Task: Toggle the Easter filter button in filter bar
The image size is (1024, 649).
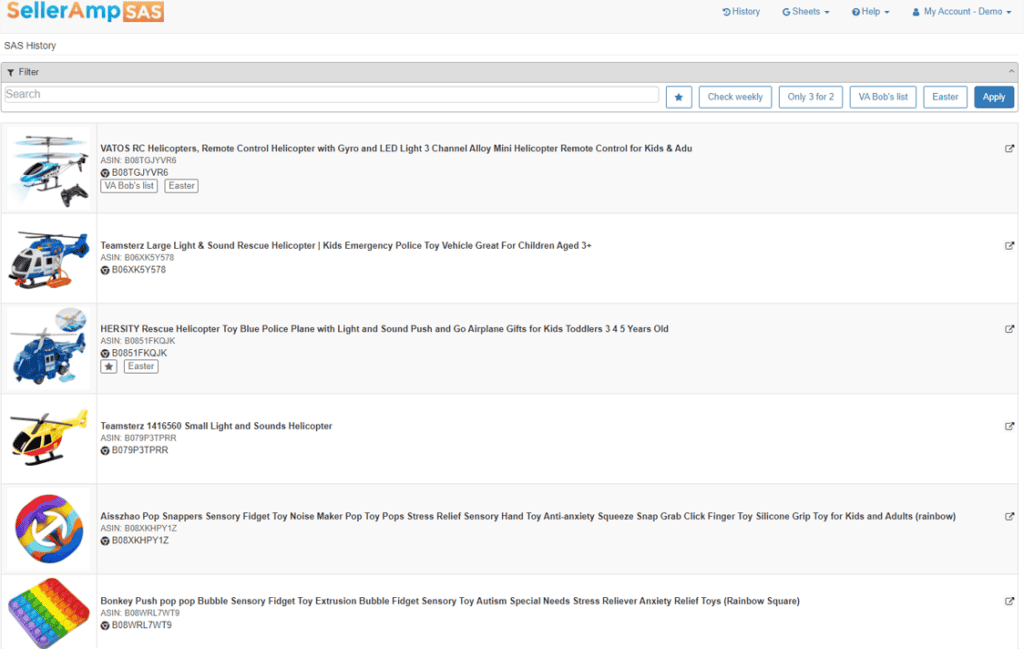Action: point(945,97)
